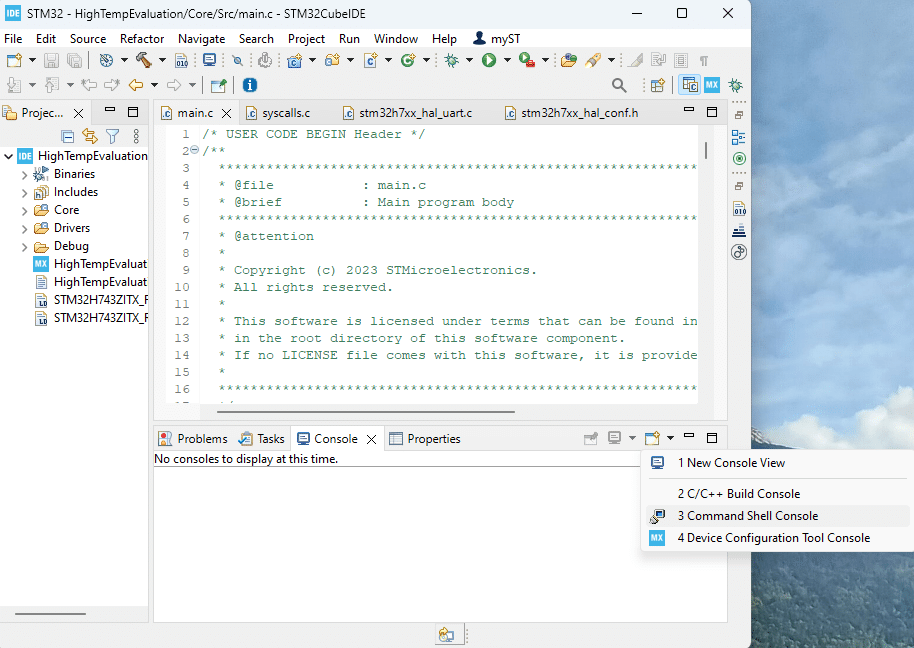Click the Project Explorer horizontal scrollbar
This screenshot has height=648, width=914.
pyautogui.click(x=50, y=614)
